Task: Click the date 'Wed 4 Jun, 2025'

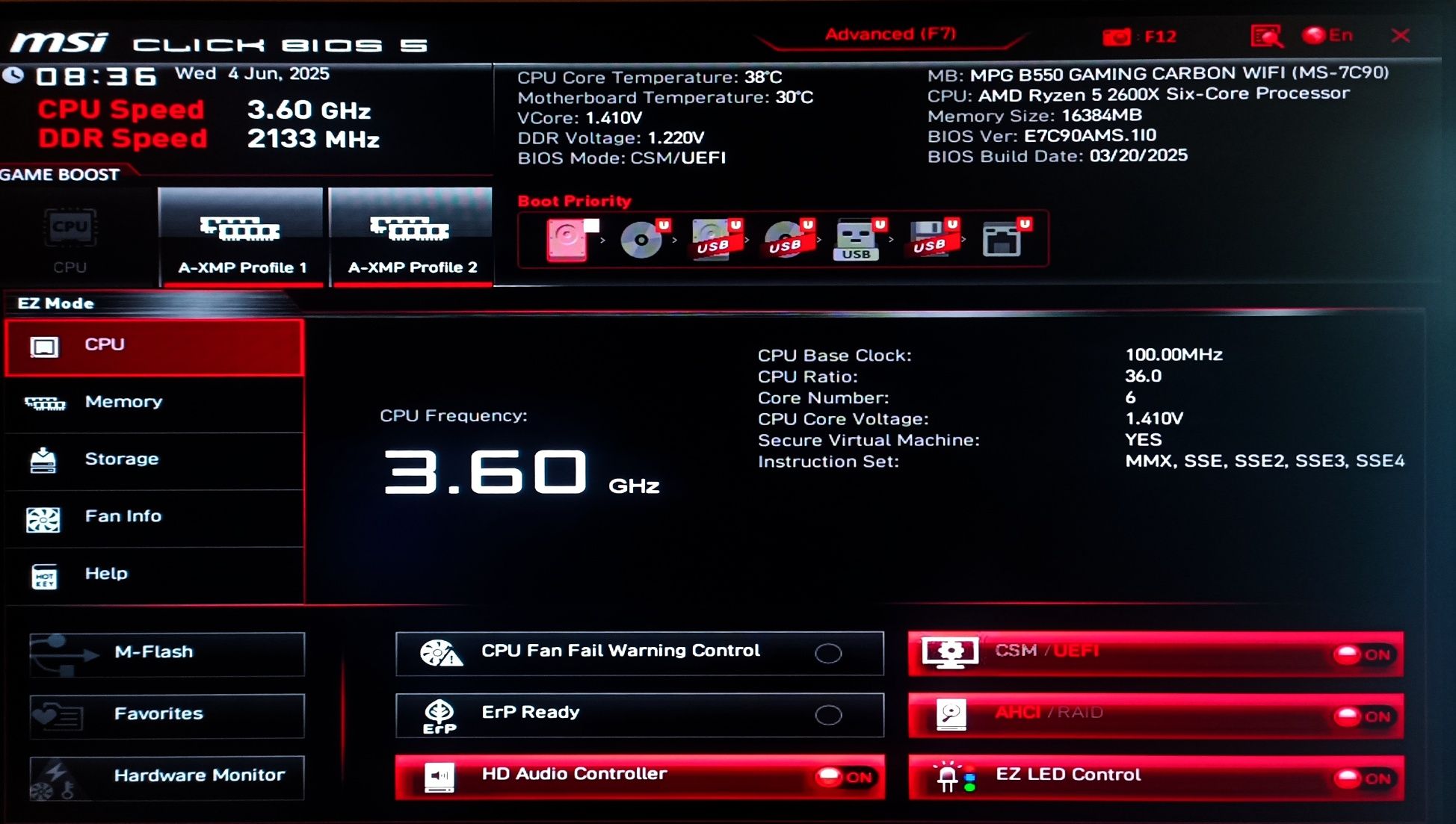Action: [252, 73]
